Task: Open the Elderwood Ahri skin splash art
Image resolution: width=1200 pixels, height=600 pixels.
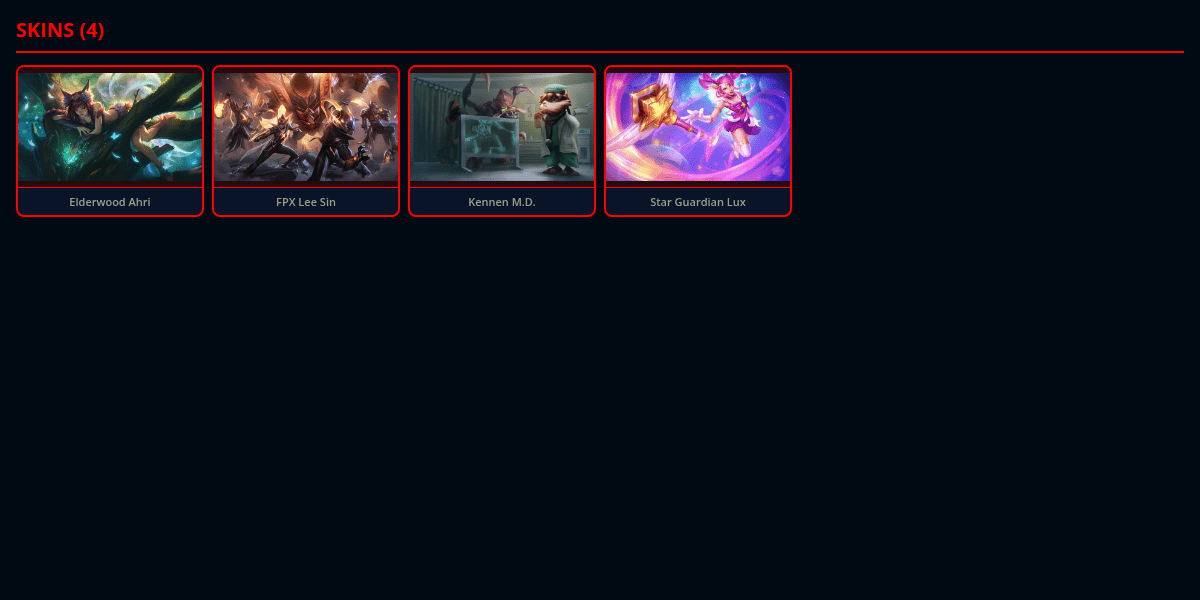Action: pos(110,127)
